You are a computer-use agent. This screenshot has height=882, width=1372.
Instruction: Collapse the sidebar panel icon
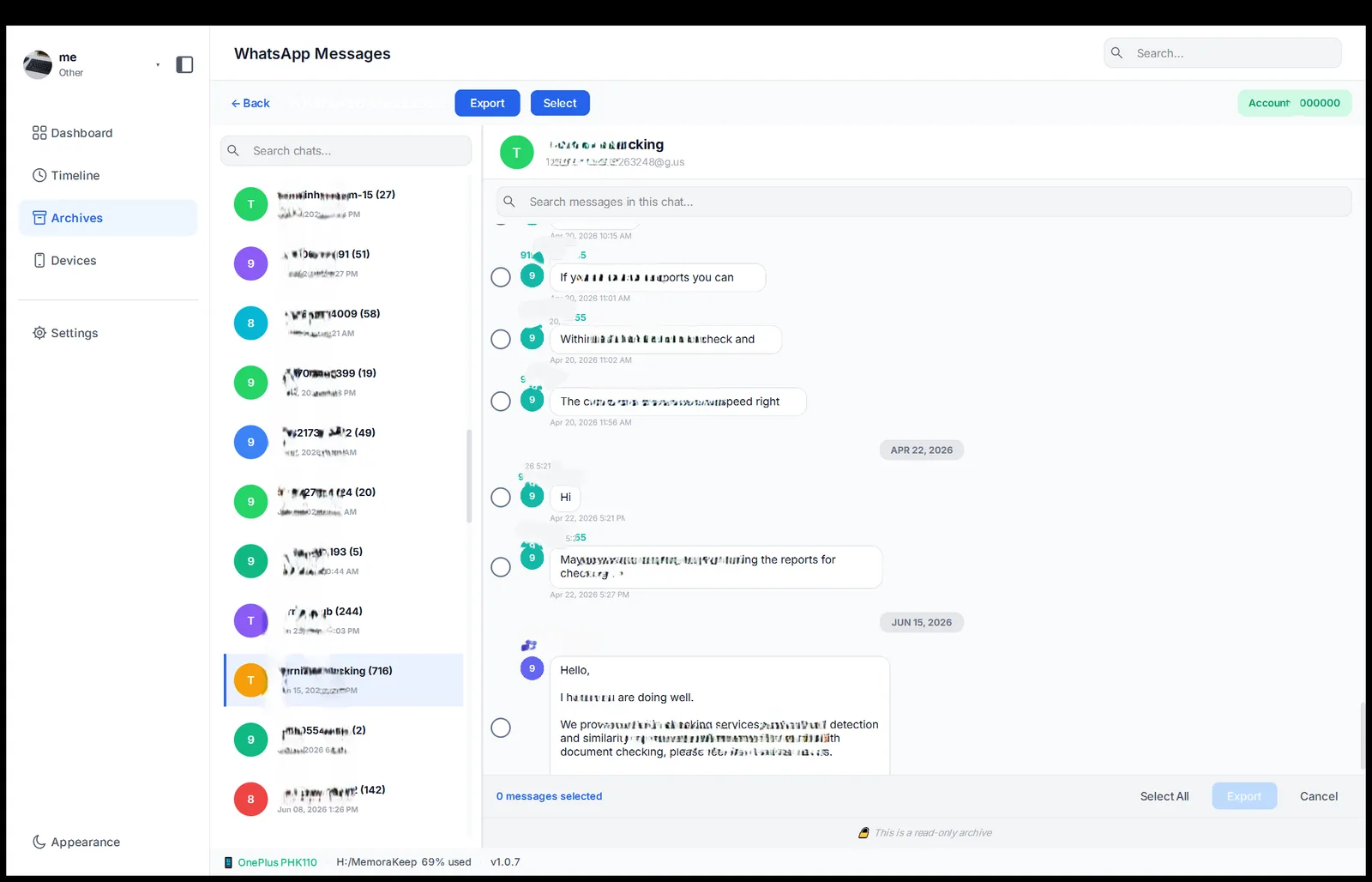[x=184, y=64]
